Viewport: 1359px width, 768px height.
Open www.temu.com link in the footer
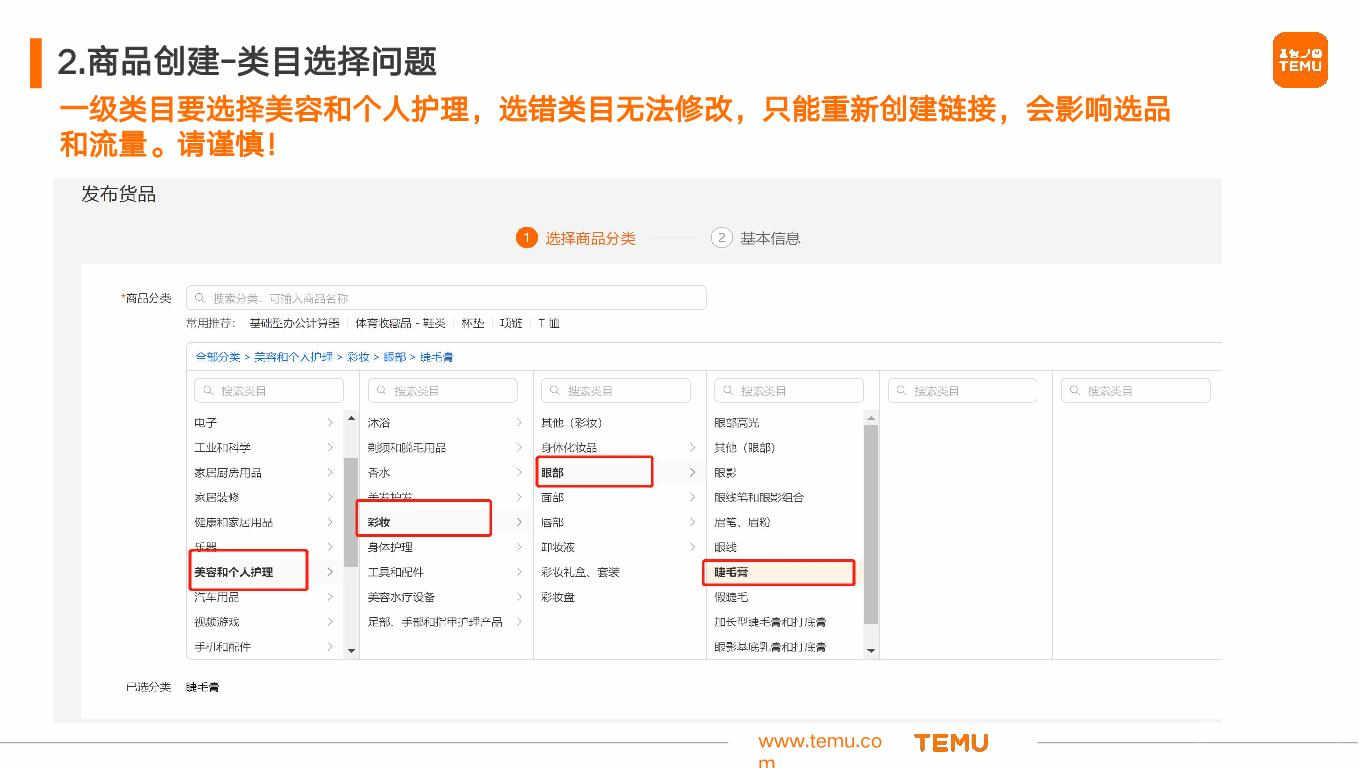tap(820, 751)
